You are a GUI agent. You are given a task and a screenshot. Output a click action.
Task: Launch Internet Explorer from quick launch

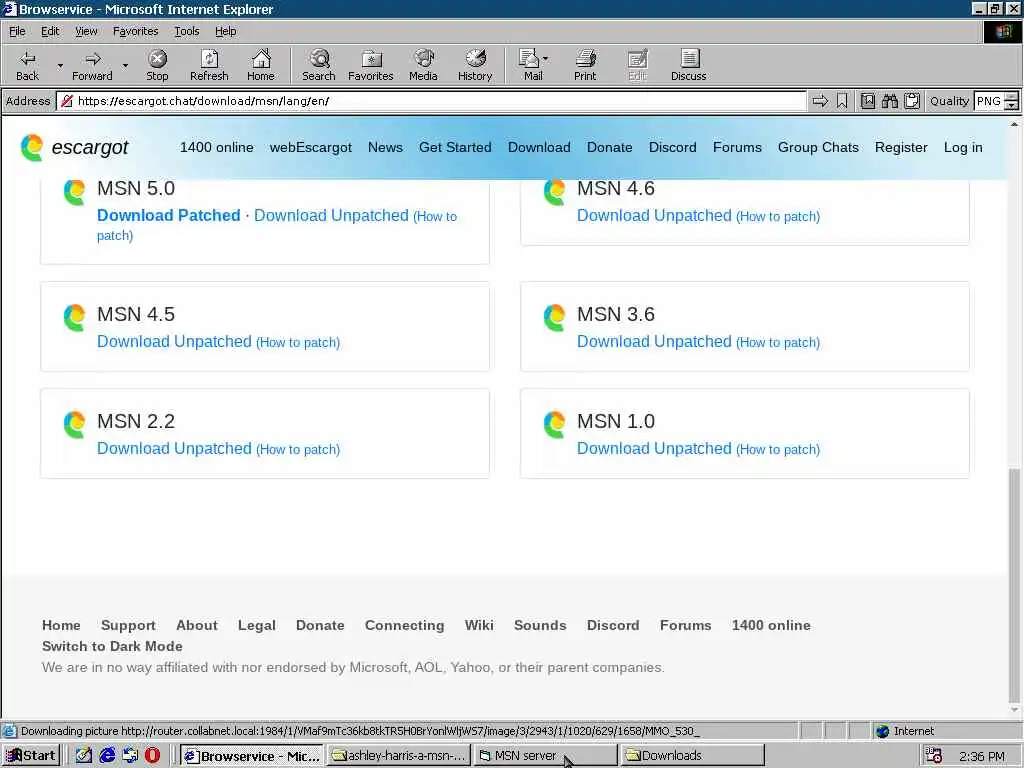[107, 756]
